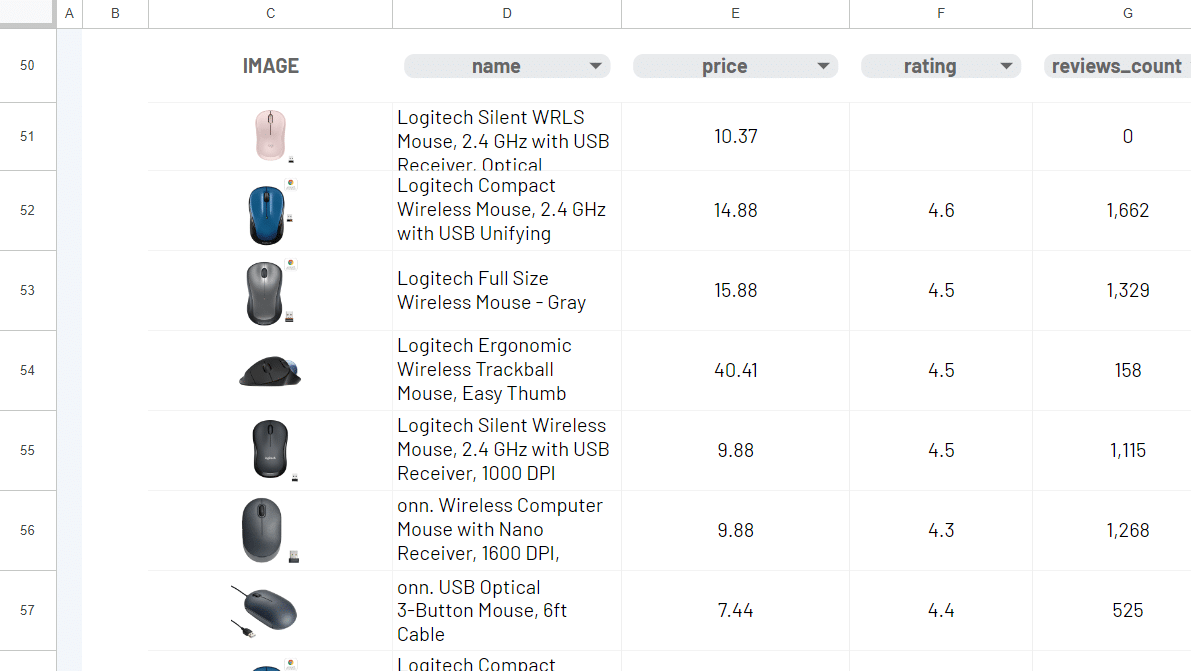Select column G header
1191x671 pixels.
(x=1127, y=13)
